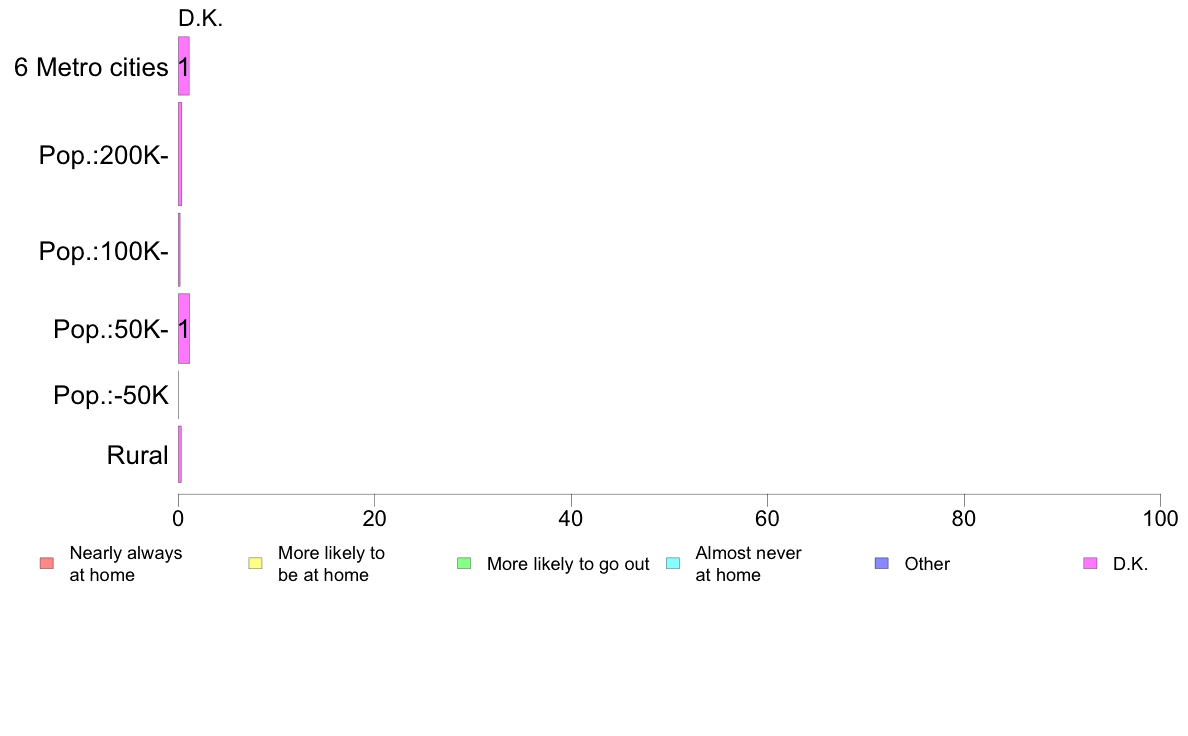Click the red Nearly always at home swatch

pos(46,563)
